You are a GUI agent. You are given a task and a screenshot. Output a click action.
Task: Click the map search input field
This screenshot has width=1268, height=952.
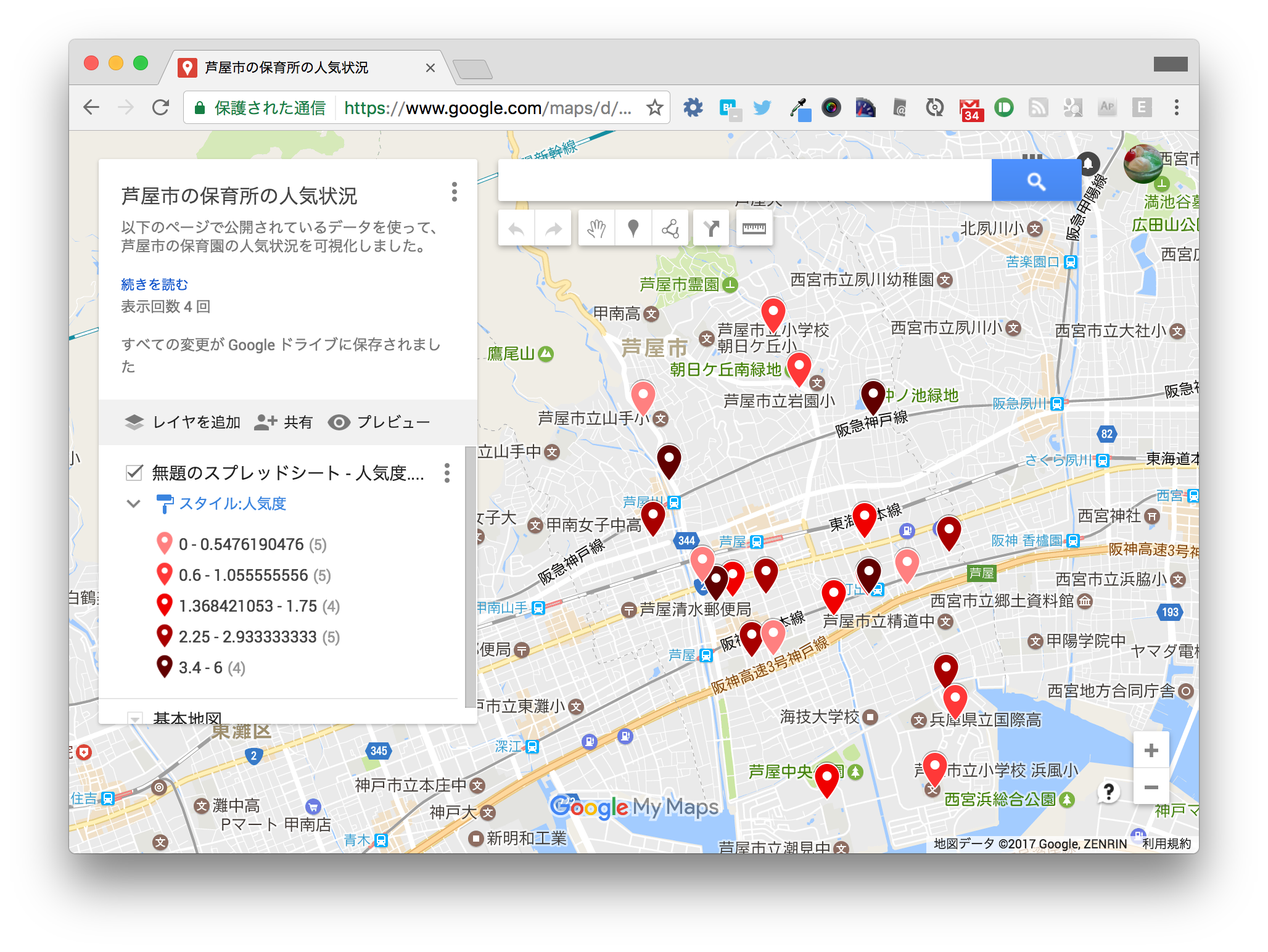click(x=744, y=181)
